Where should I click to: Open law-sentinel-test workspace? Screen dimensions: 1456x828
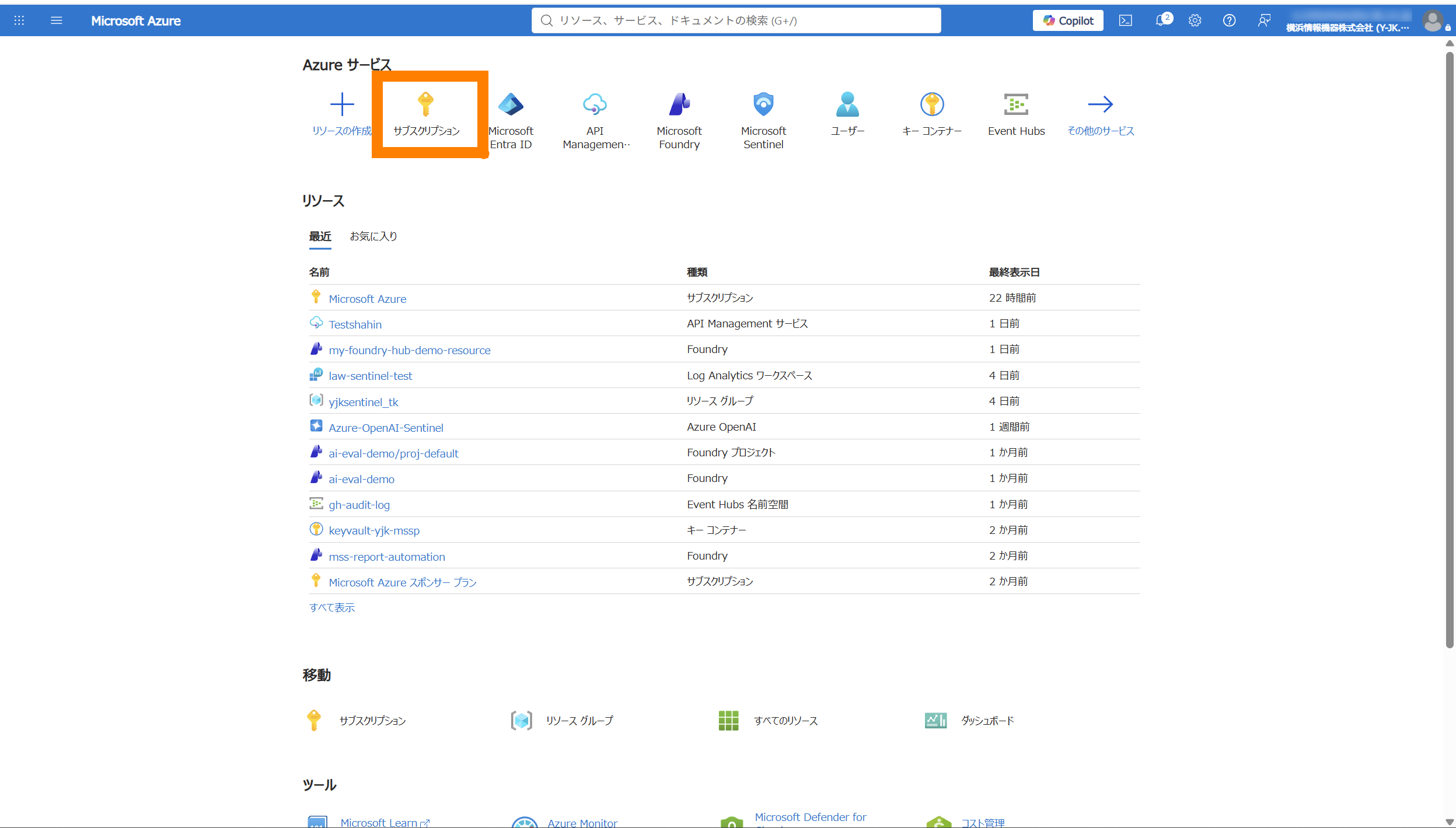pos(370,376)
